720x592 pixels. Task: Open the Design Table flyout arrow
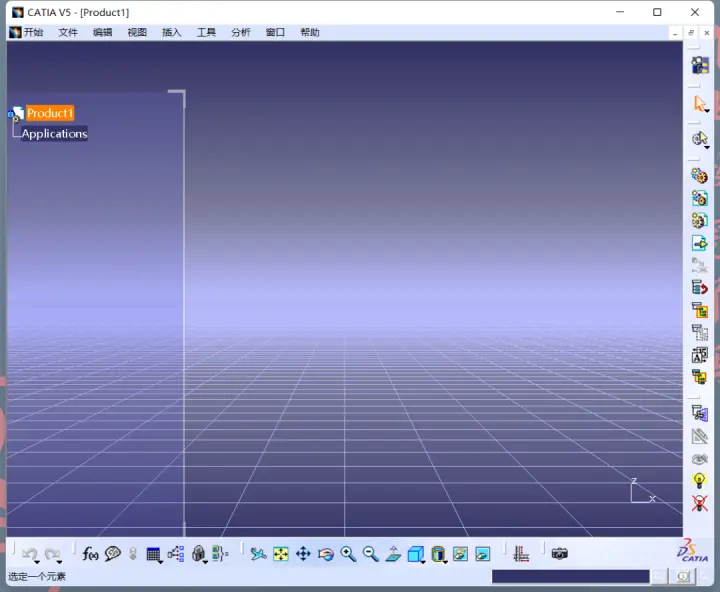pos(160,562)
